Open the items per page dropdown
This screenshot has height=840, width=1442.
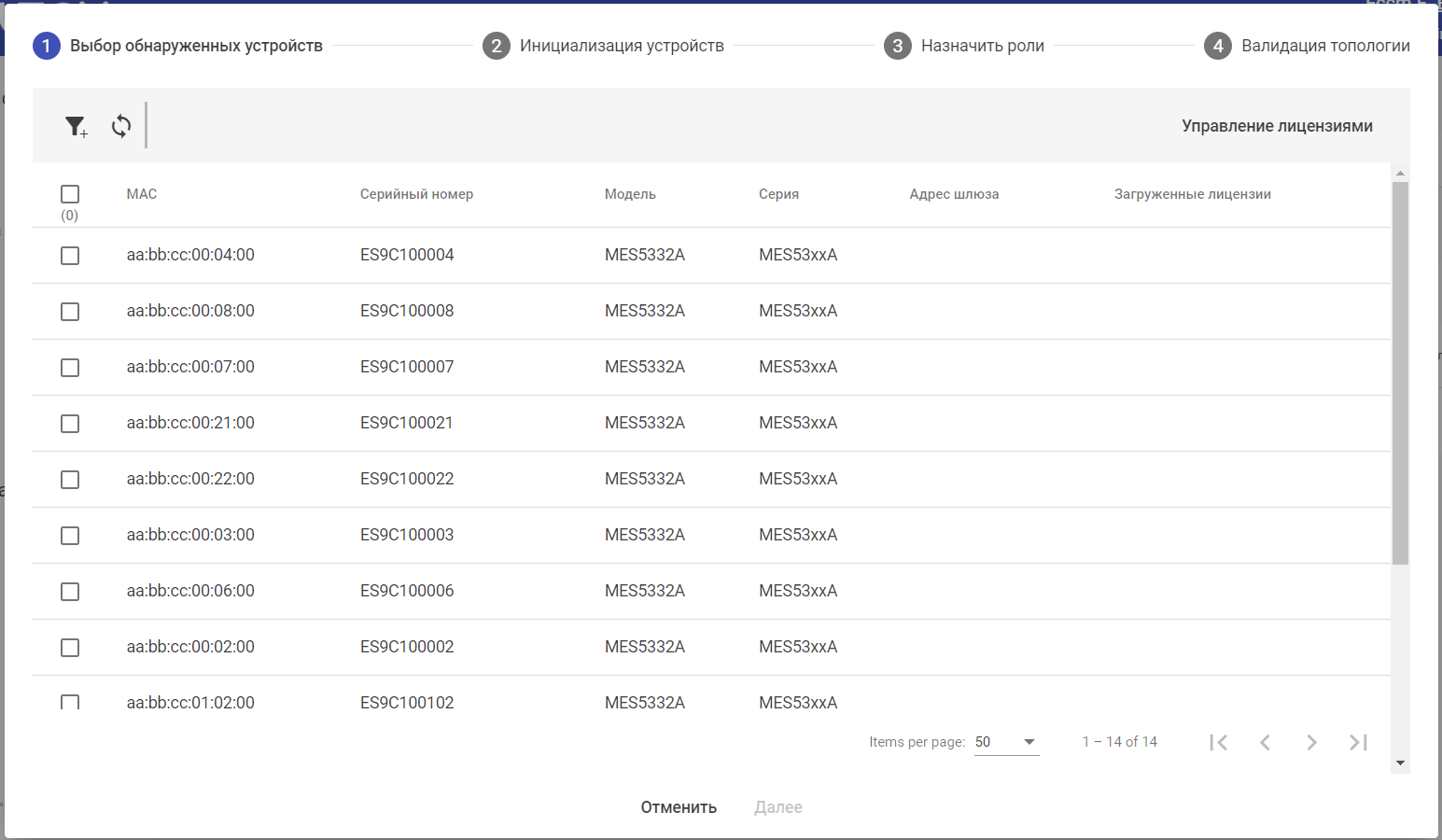coord(1006,742)
